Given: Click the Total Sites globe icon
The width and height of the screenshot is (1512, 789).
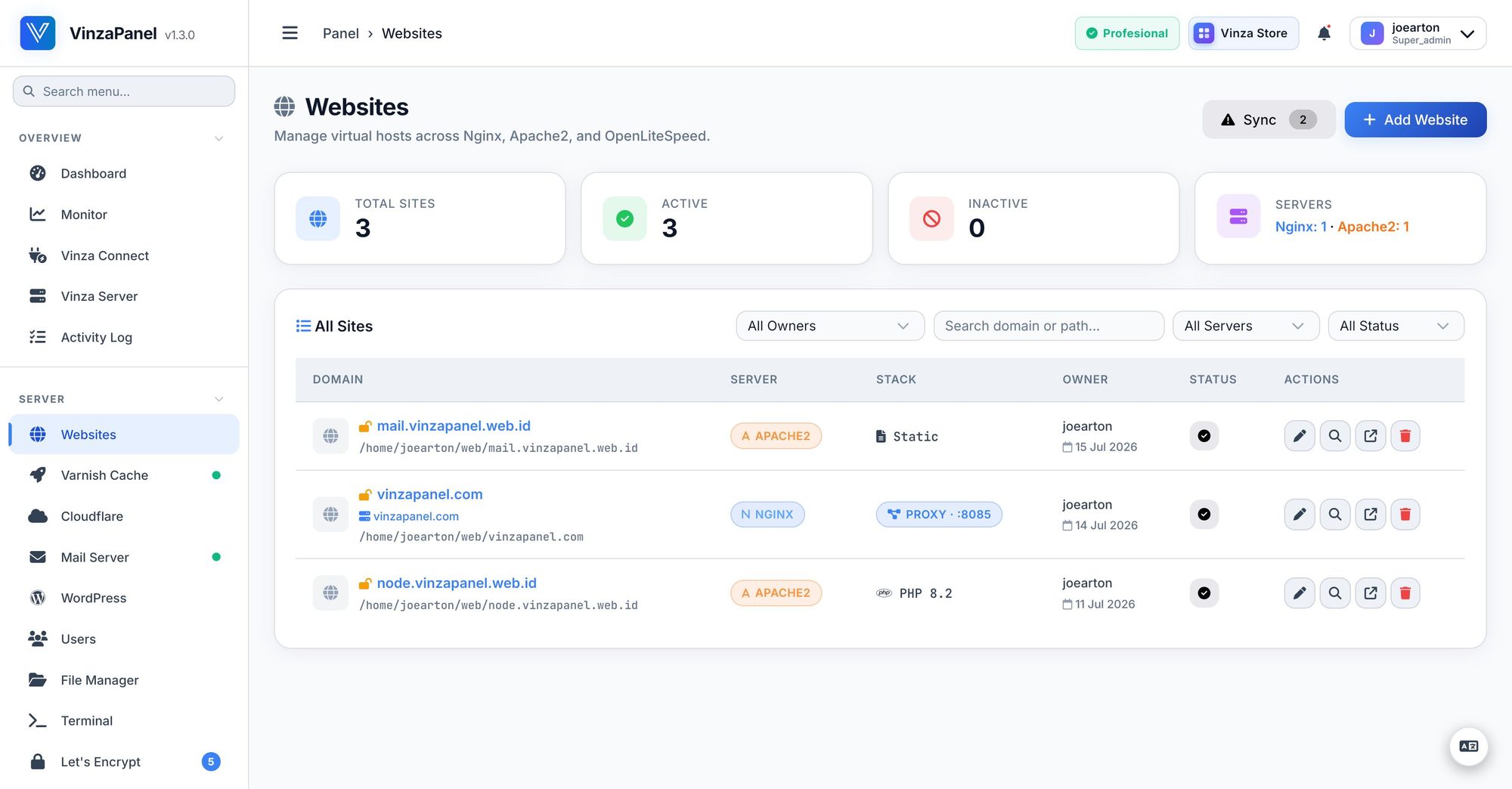Looking at the screenshot, I should click(318, 218).
